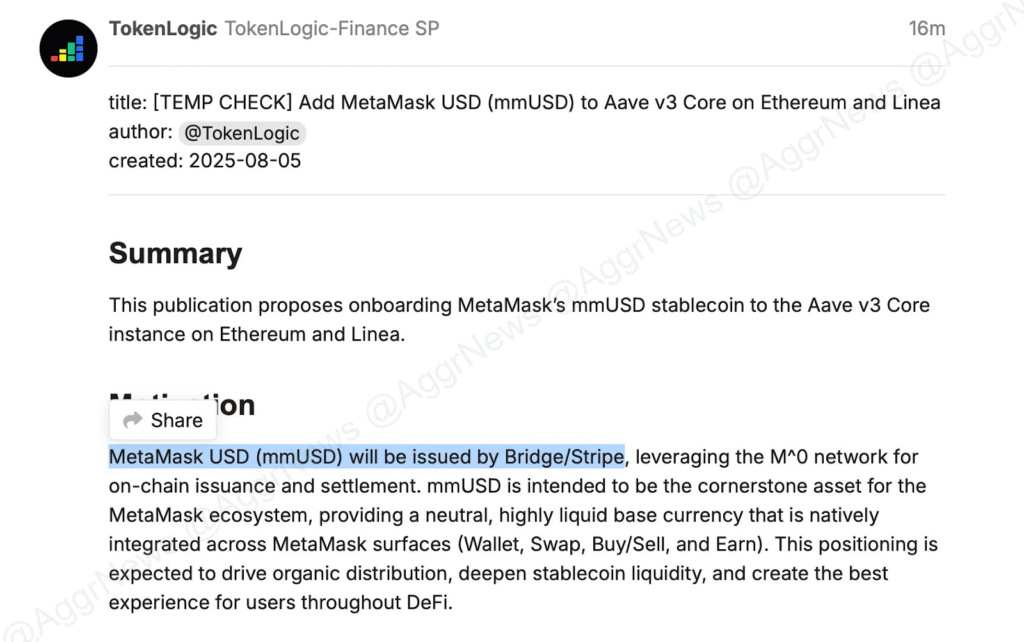Select the TokenLogic channel name
Image resolution: width=1024 pixels, height=642 pixels.
click(162, 28)
